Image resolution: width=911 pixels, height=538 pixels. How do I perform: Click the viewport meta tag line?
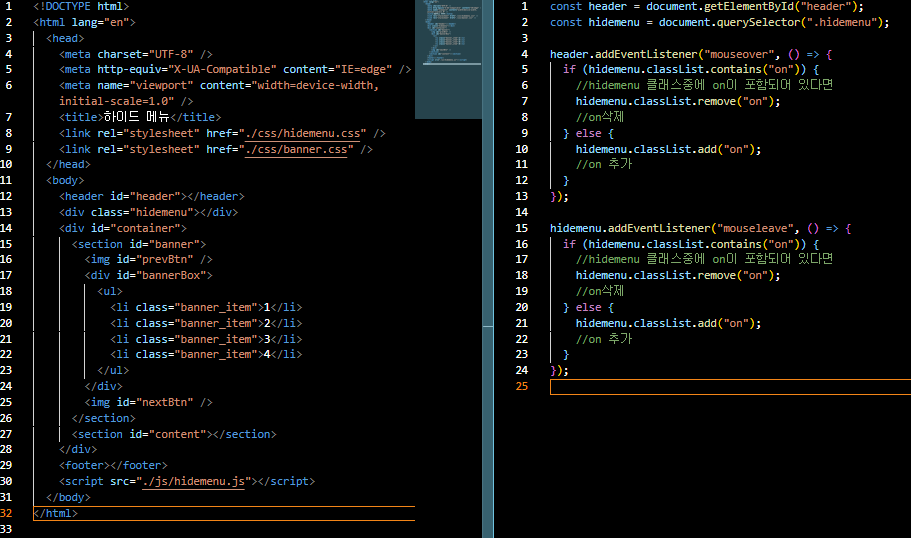219,85
